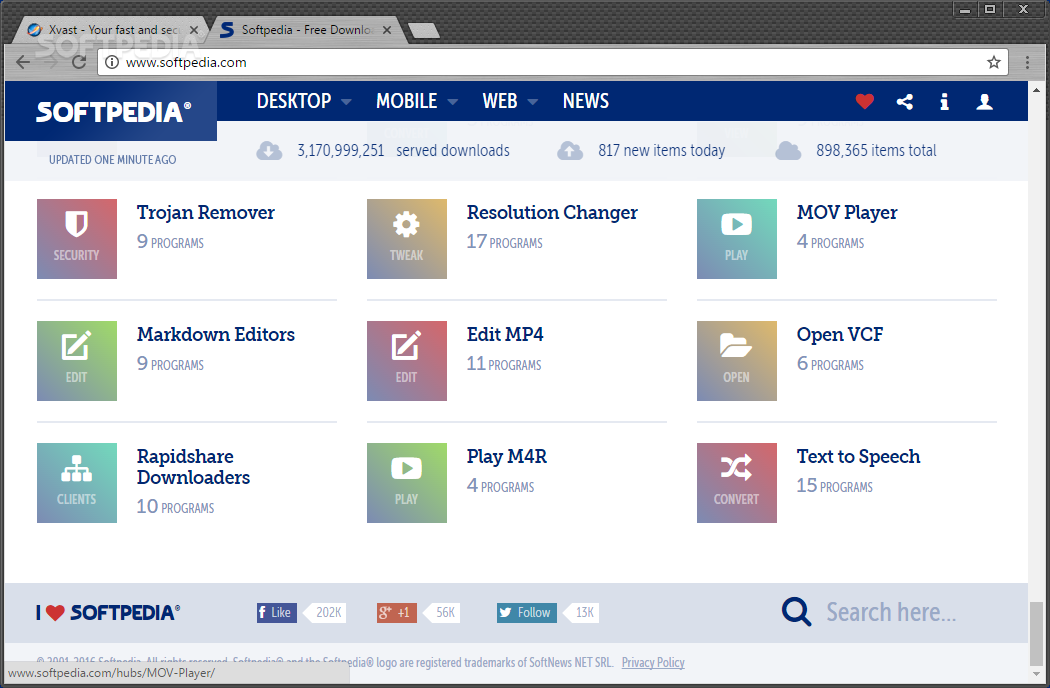Open the Rapidshare Downloaders link
Image resolution: width=1050 pixels, height=688 pixels.
pos(193,467)
